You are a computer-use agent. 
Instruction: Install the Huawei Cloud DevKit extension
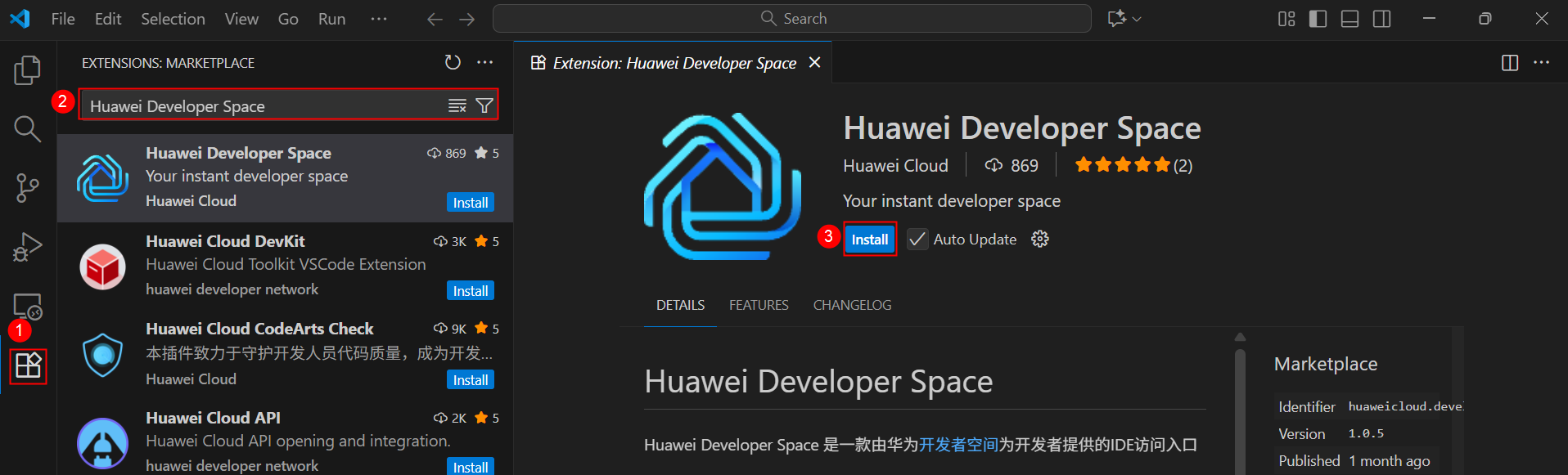pos(471,291)
